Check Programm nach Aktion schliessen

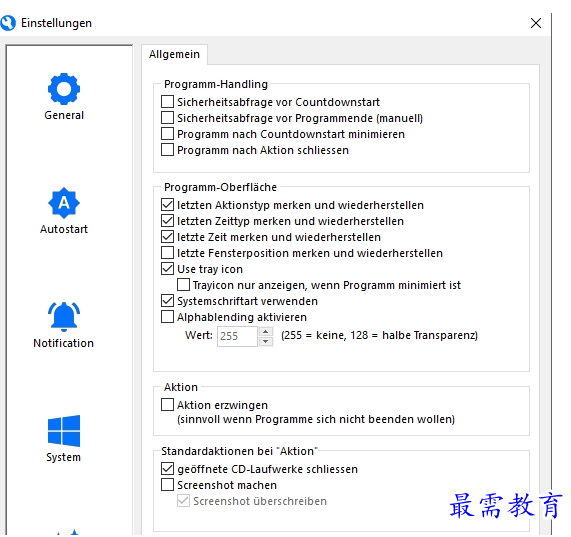[167, 150]
